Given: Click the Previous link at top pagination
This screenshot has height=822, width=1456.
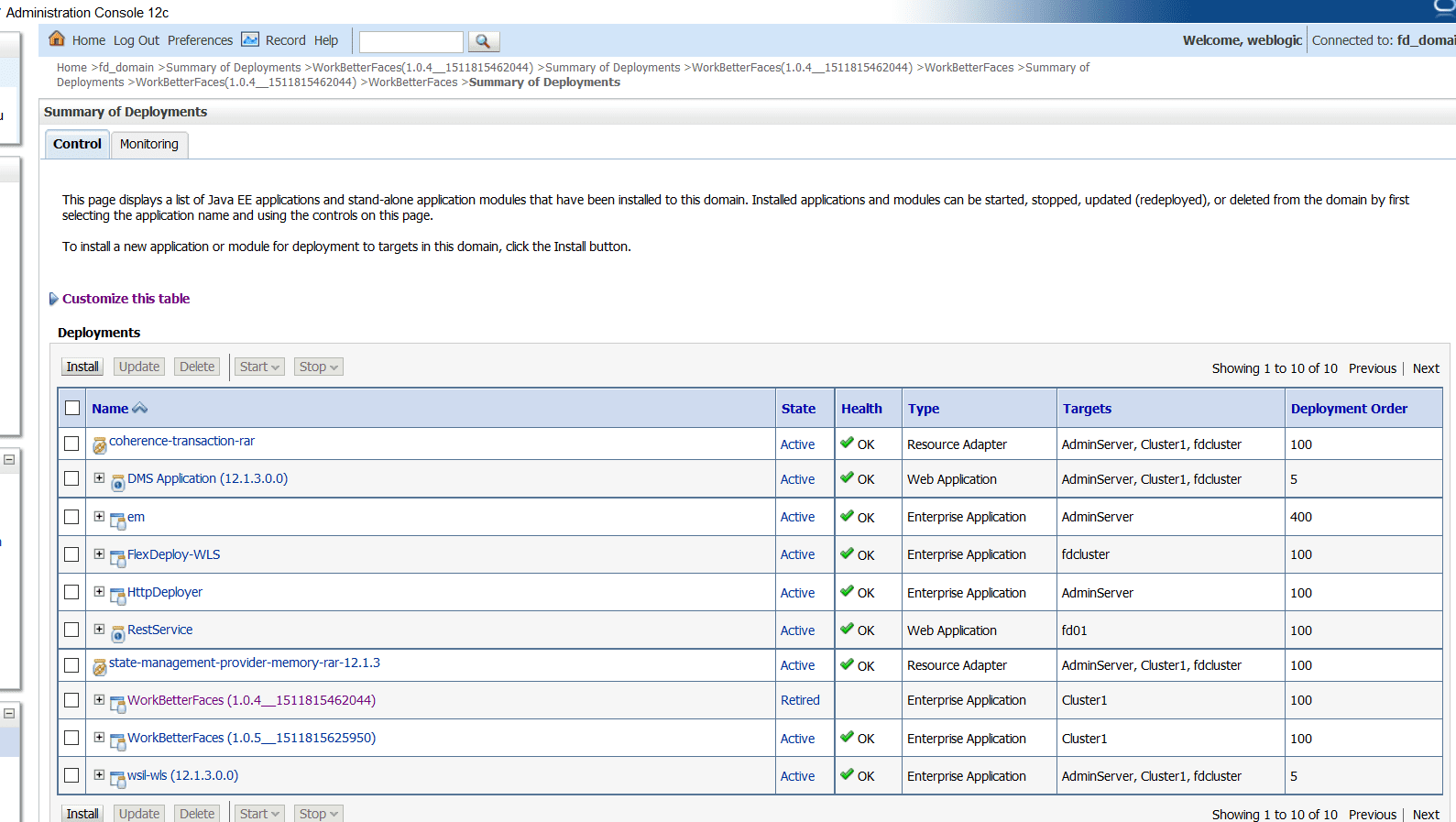Looking at the screenshot, I should (1373, 368).
